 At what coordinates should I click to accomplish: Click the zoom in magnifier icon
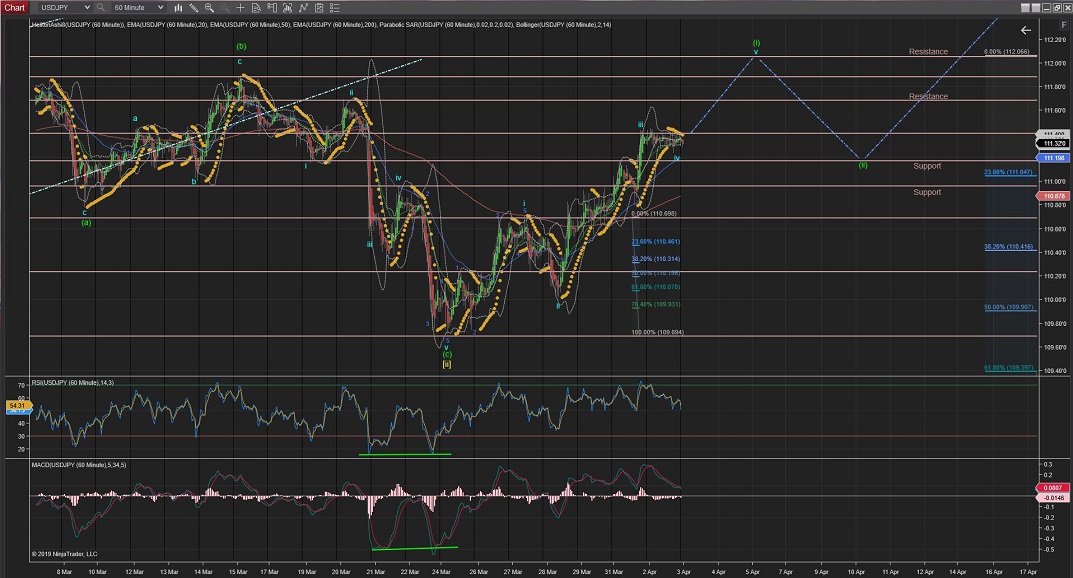coord(209,8)
